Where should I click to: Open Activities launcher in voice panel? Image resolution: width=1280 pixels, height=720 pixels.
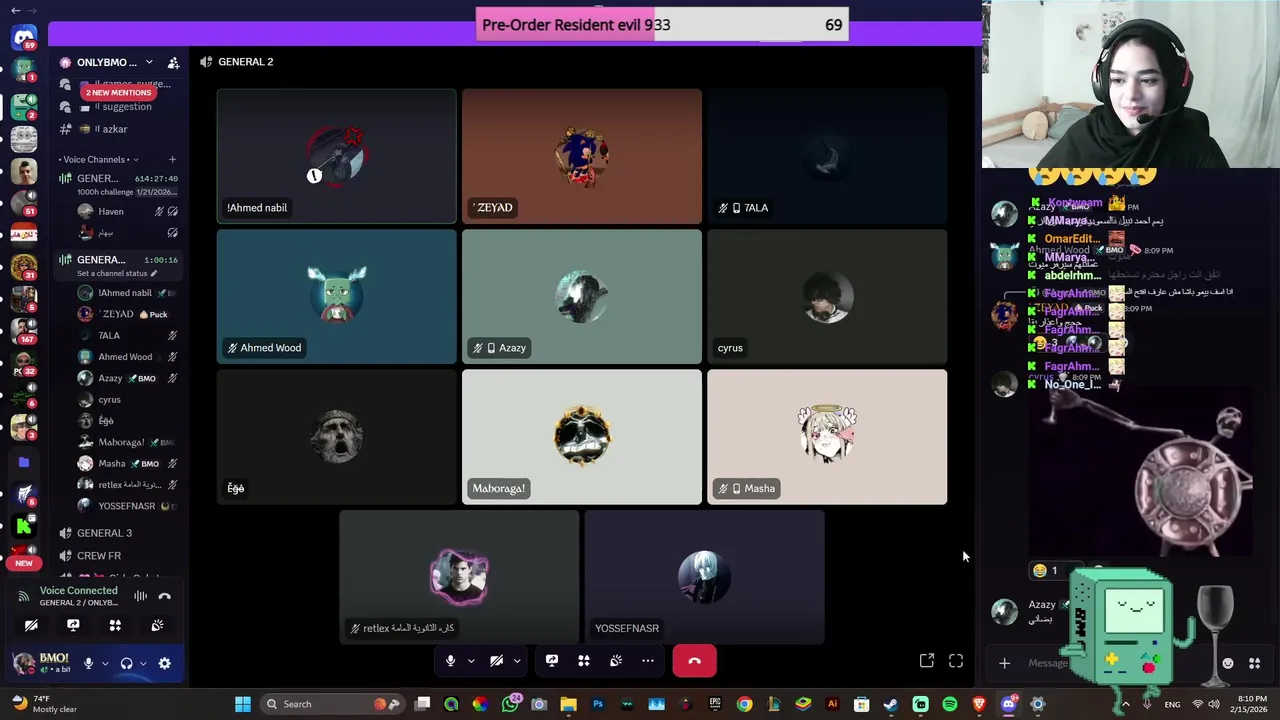115,625
